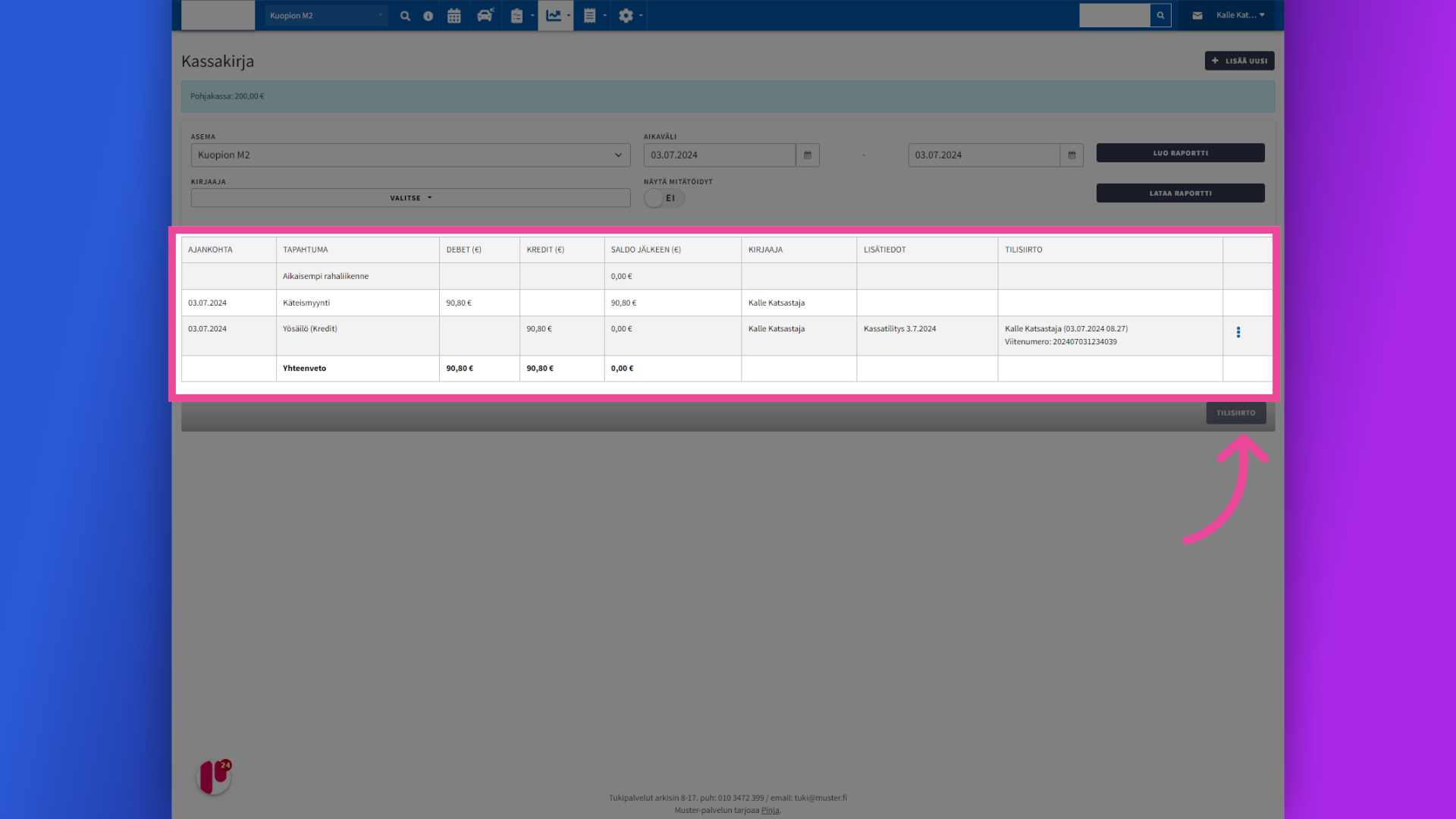Open three-dot menu on Yösäilö row
Viewport: 1456px width, 819px height.
1238,332
